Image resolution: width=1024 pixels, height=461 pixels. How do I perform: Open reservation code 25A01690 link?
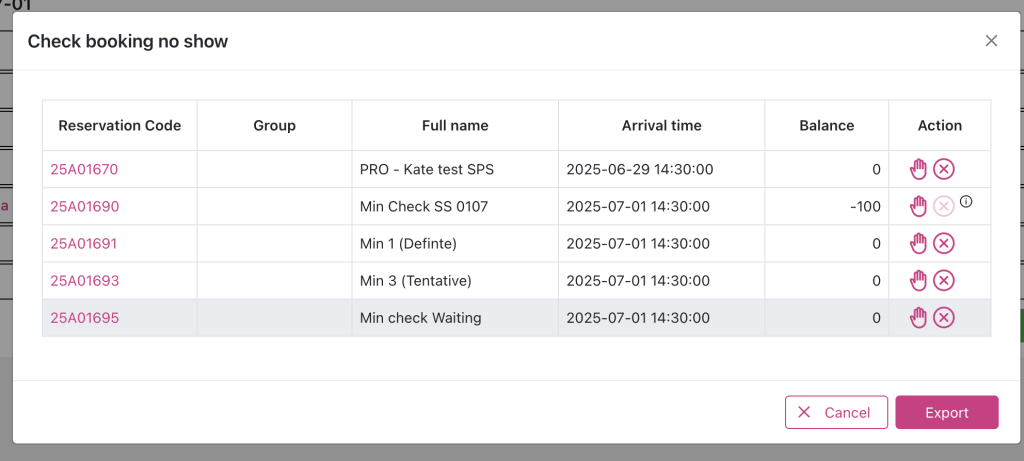click(x=84, y=206)
